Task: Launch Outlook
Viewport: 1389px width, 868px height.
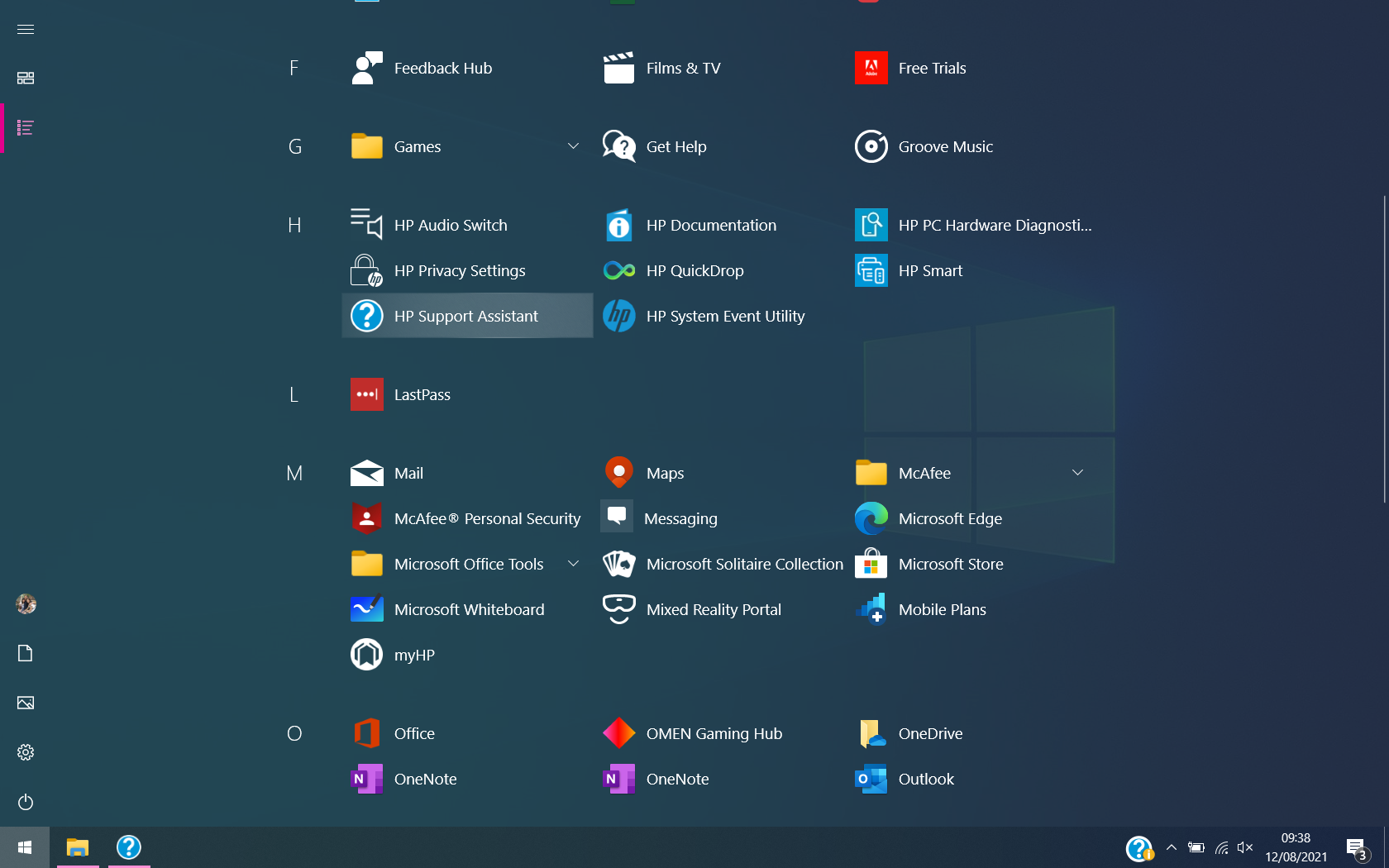Action: 971,779
